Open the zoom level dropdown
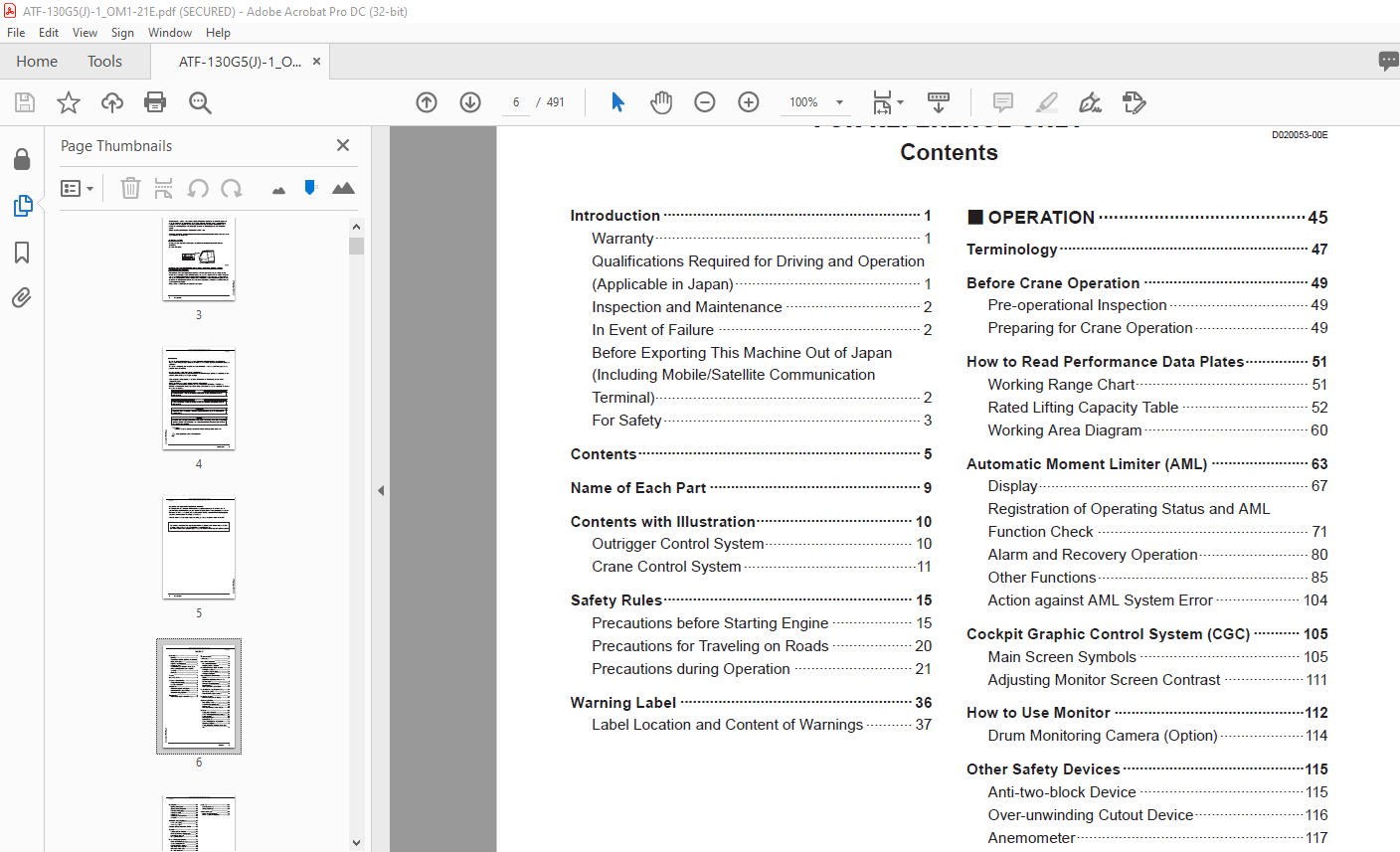 click(839, 102)
